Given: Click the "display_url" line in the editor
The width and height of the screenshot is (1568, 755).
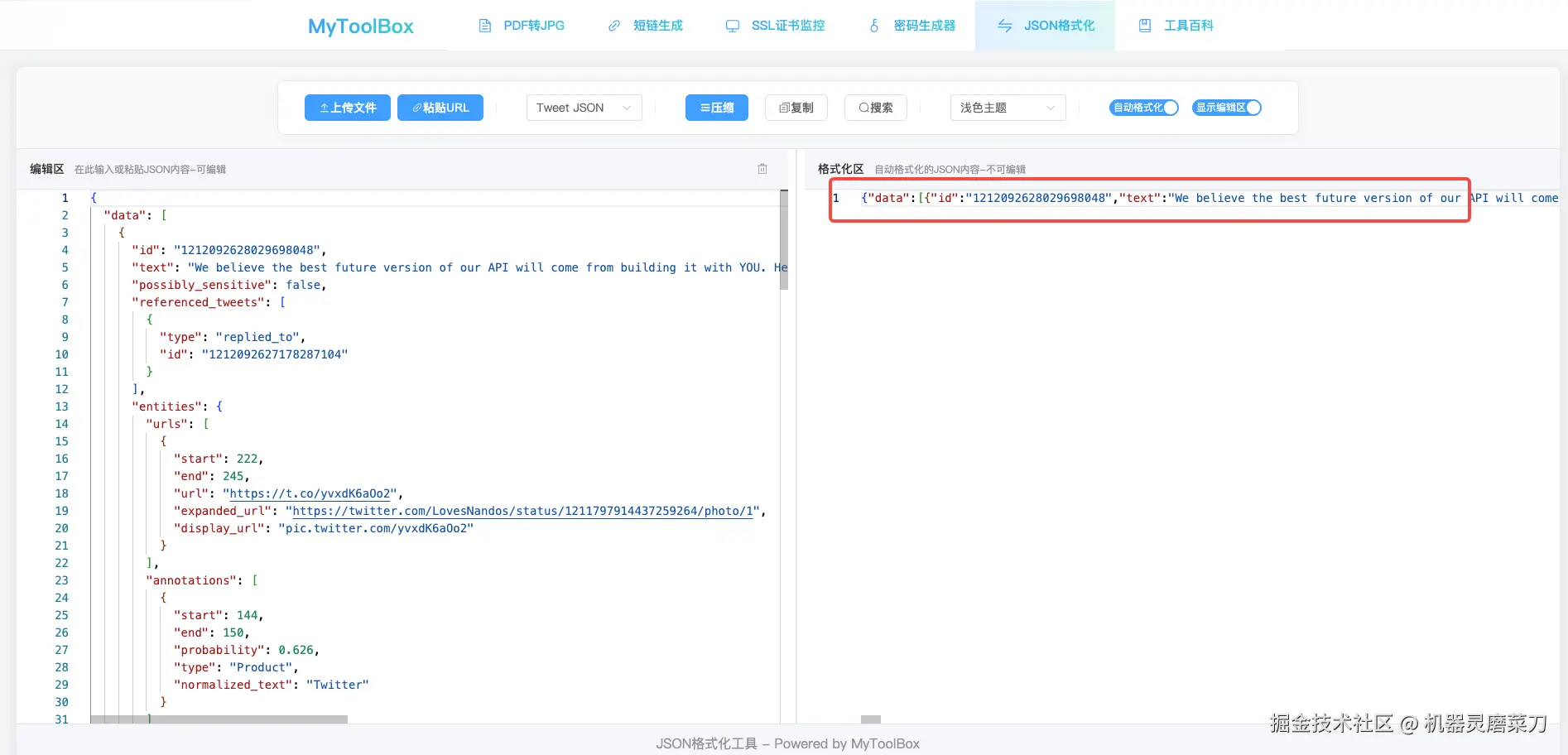Looking at the screenshot, I should 324,528.
